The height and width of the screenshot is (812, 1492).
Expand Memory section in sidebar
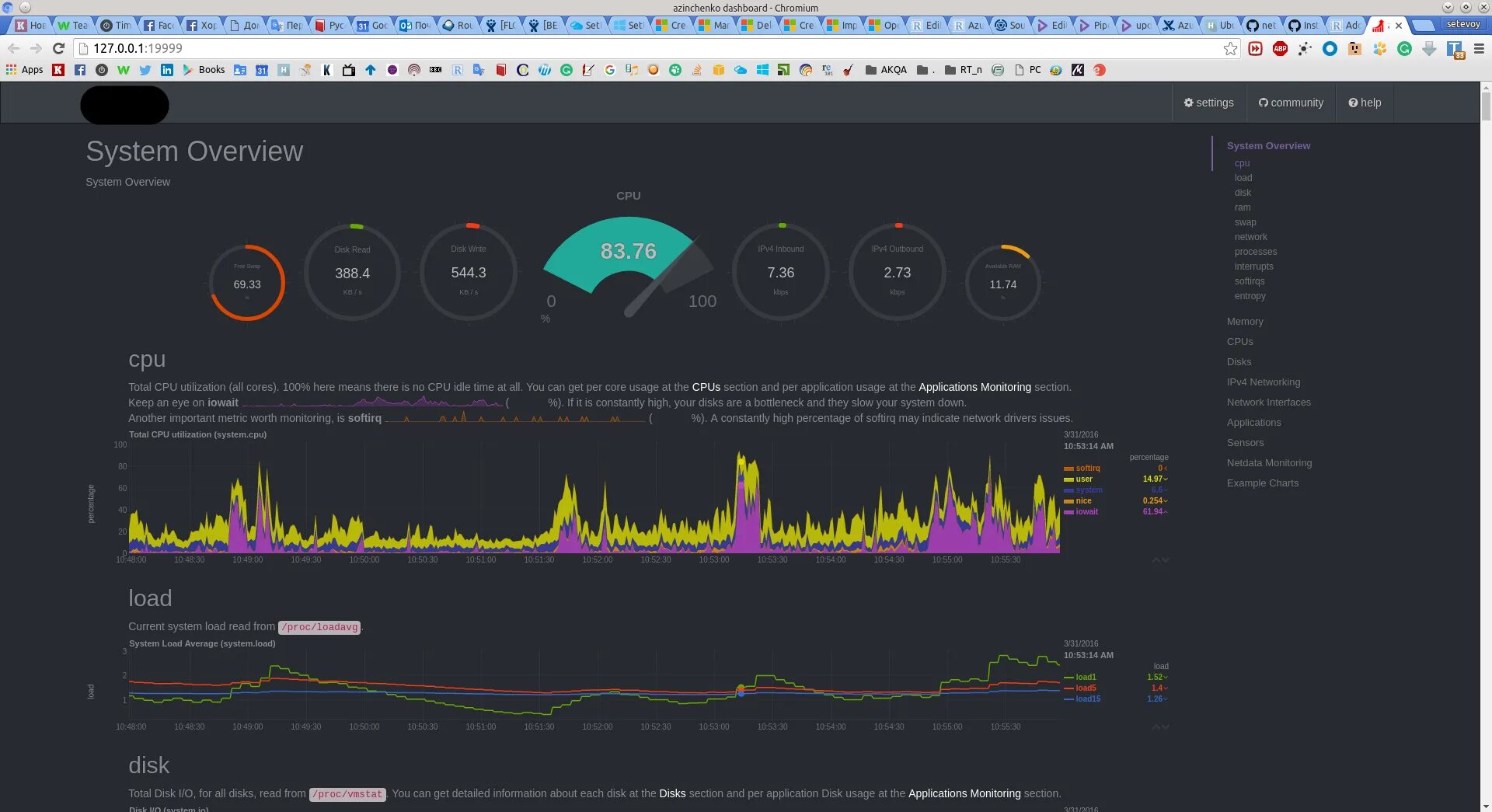1245,322
